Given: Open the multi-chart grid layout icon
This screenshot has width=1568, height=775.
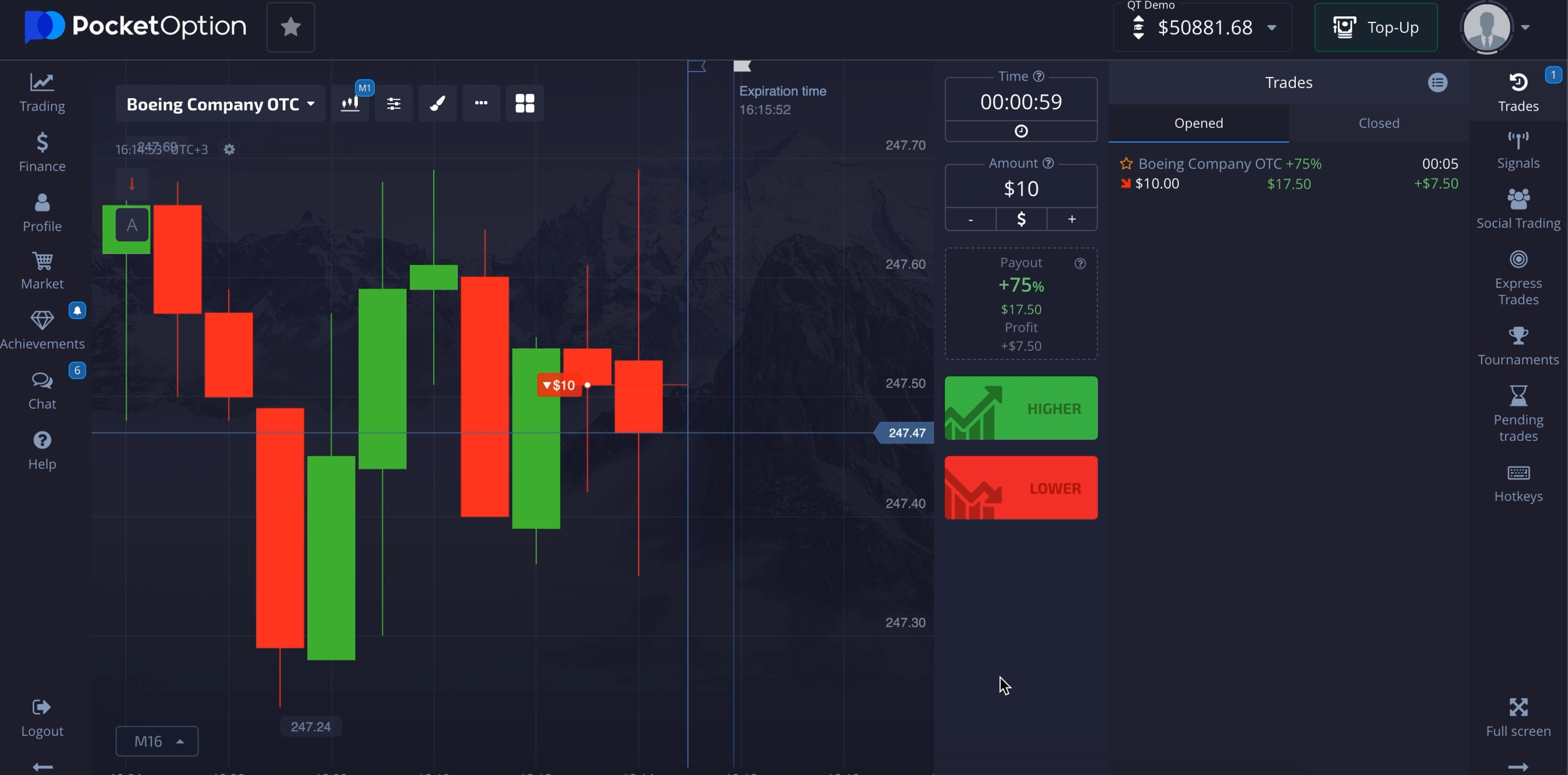Looking at the screenshot, I should (524, 104).
